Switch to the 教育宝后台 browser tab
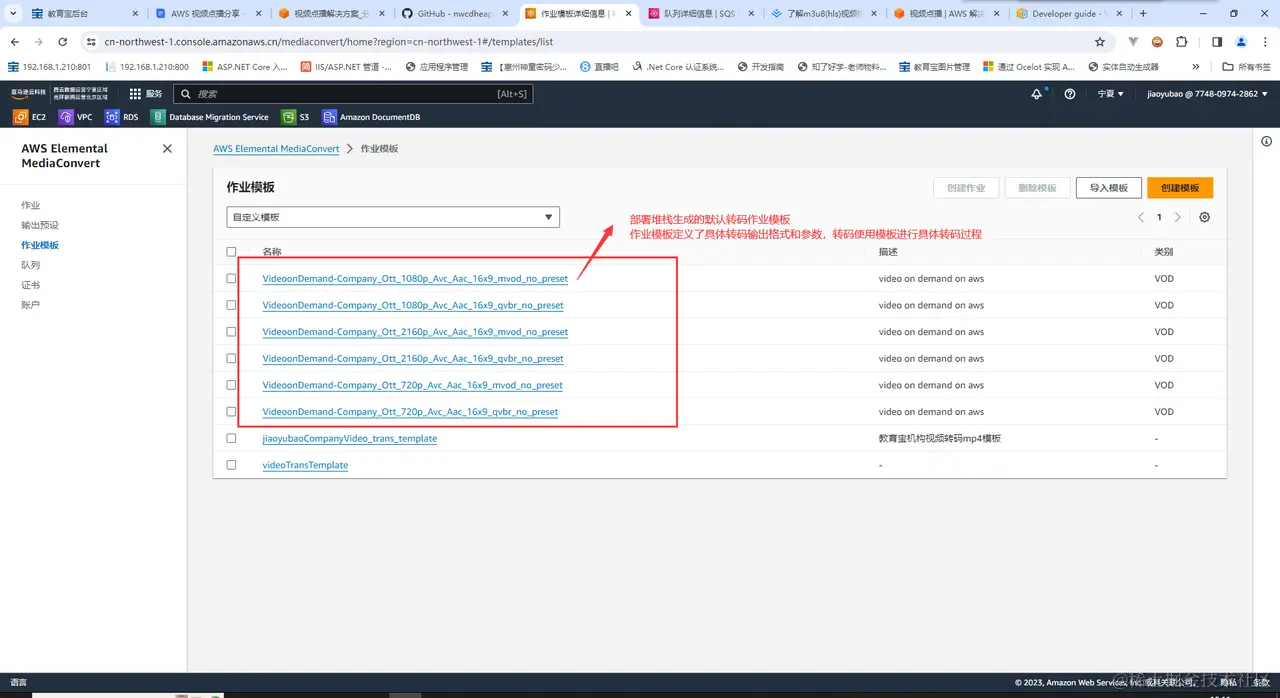This screenshot has height=698, width=1280. [x=85, y=14]
